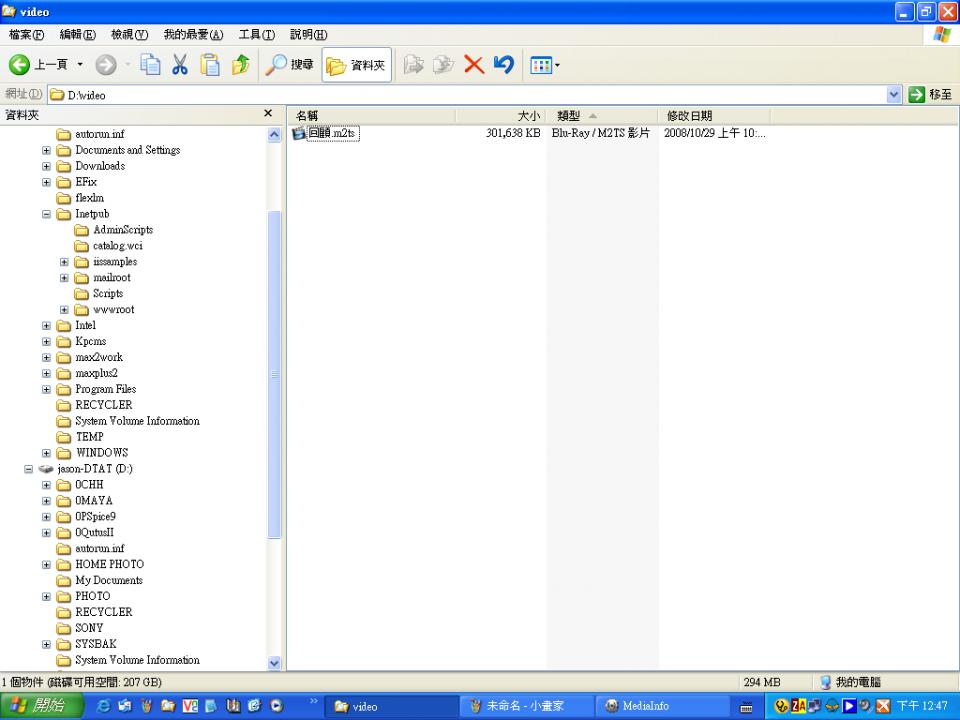Viewport: 960px width, 720px height.
Task: Sort by the 類型 column header
Action: [601, 116]
